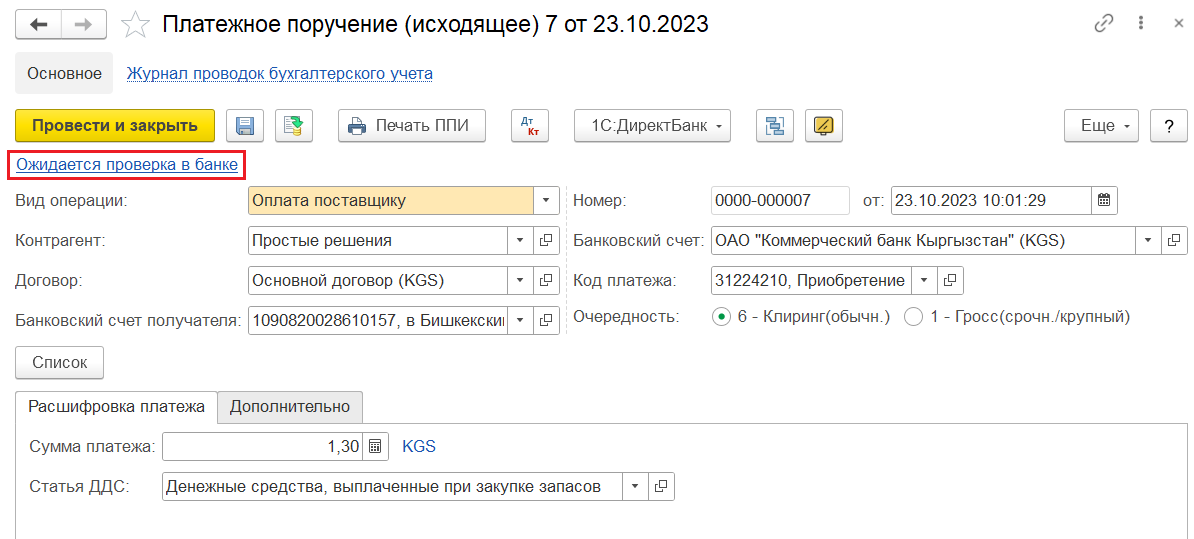The width and height of the screenshot is (1194, 539).
Task: Open 1С:ДиректБанк dropdown menu
Action: click(651, 126)
